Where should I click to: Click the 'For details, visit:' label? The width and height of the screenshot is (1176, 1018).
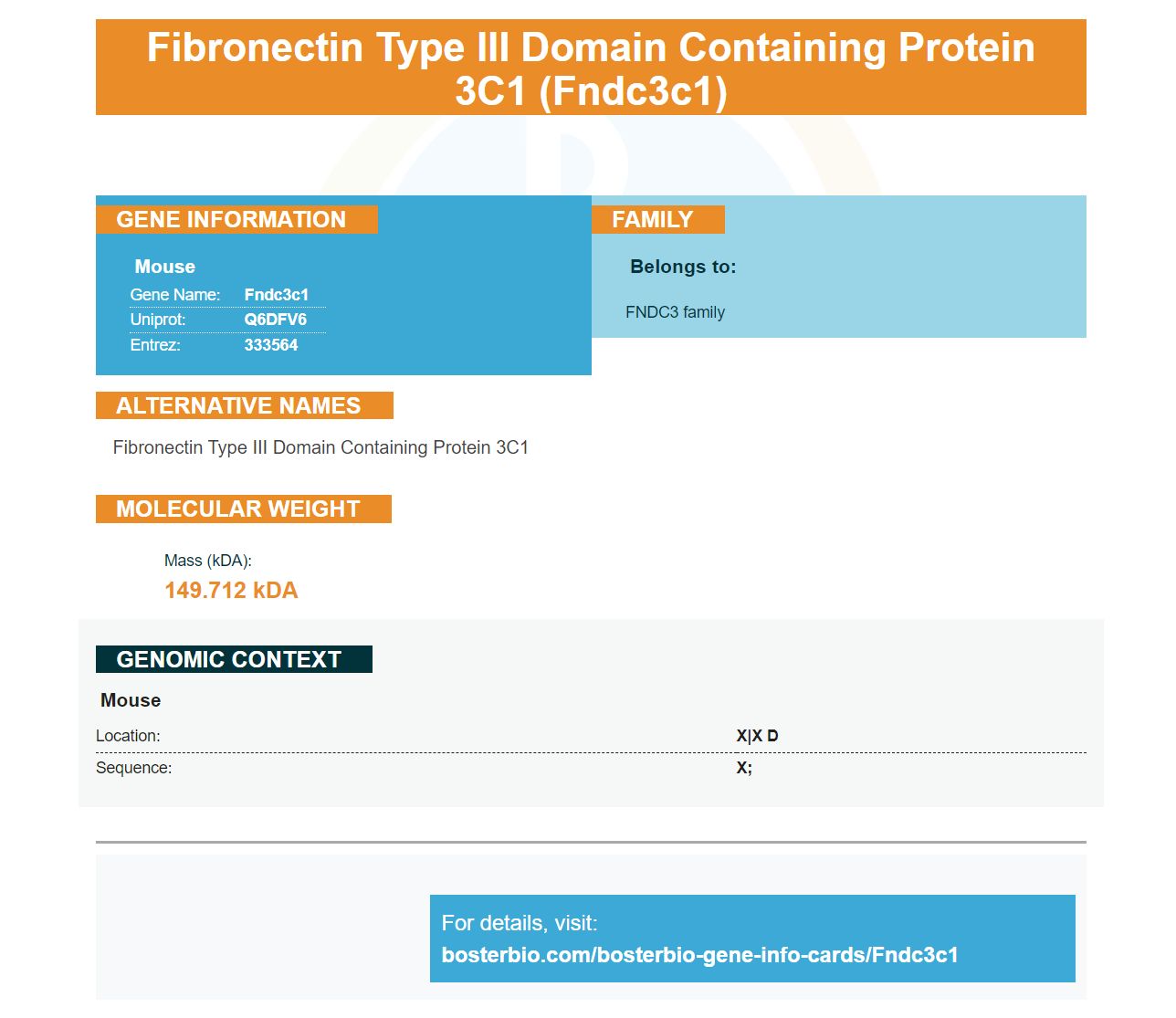click(520, 923)
